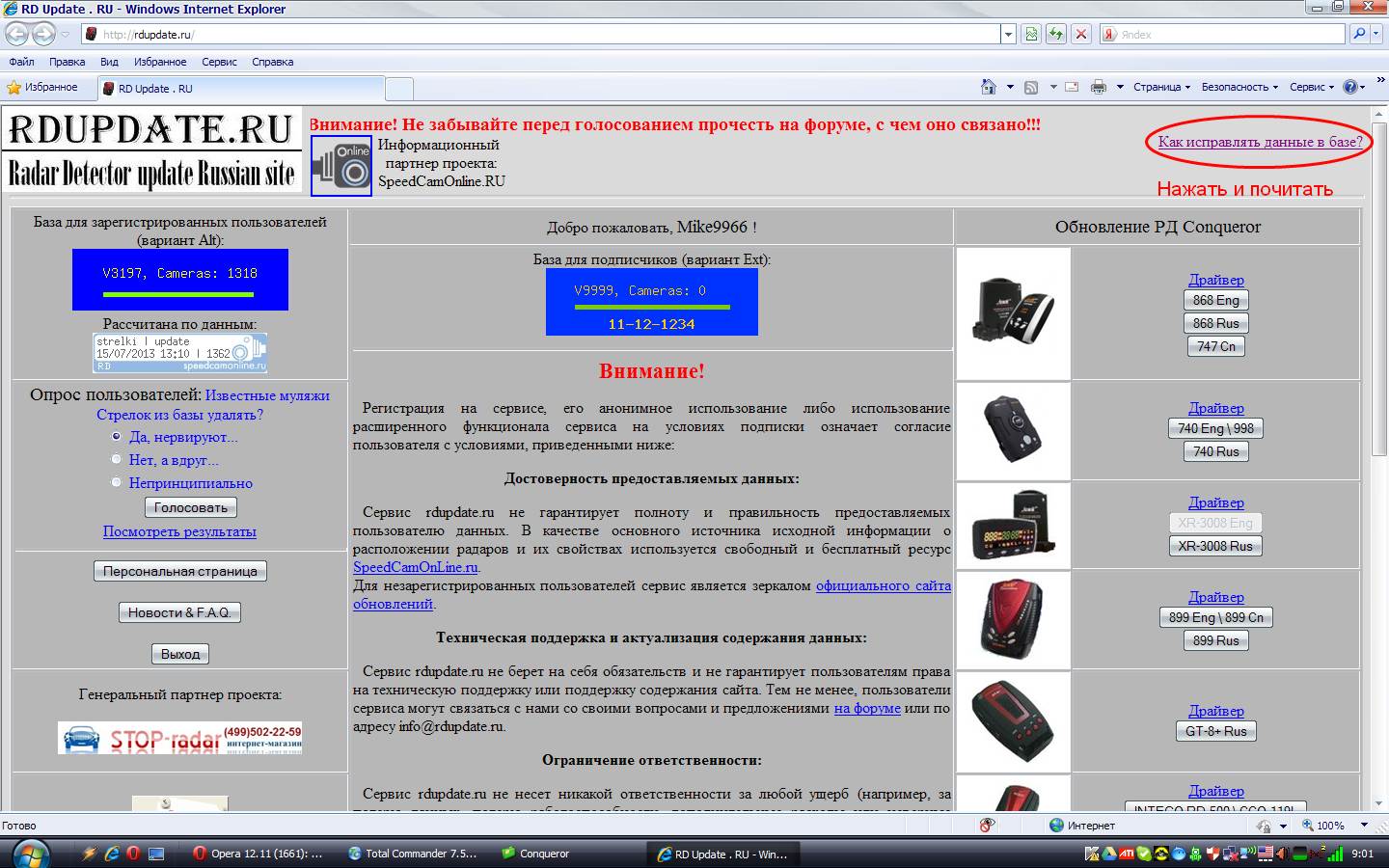The image size is (1389, 868).
Task: Click the Opera 12.11 taskbar button
Action: 259,854
